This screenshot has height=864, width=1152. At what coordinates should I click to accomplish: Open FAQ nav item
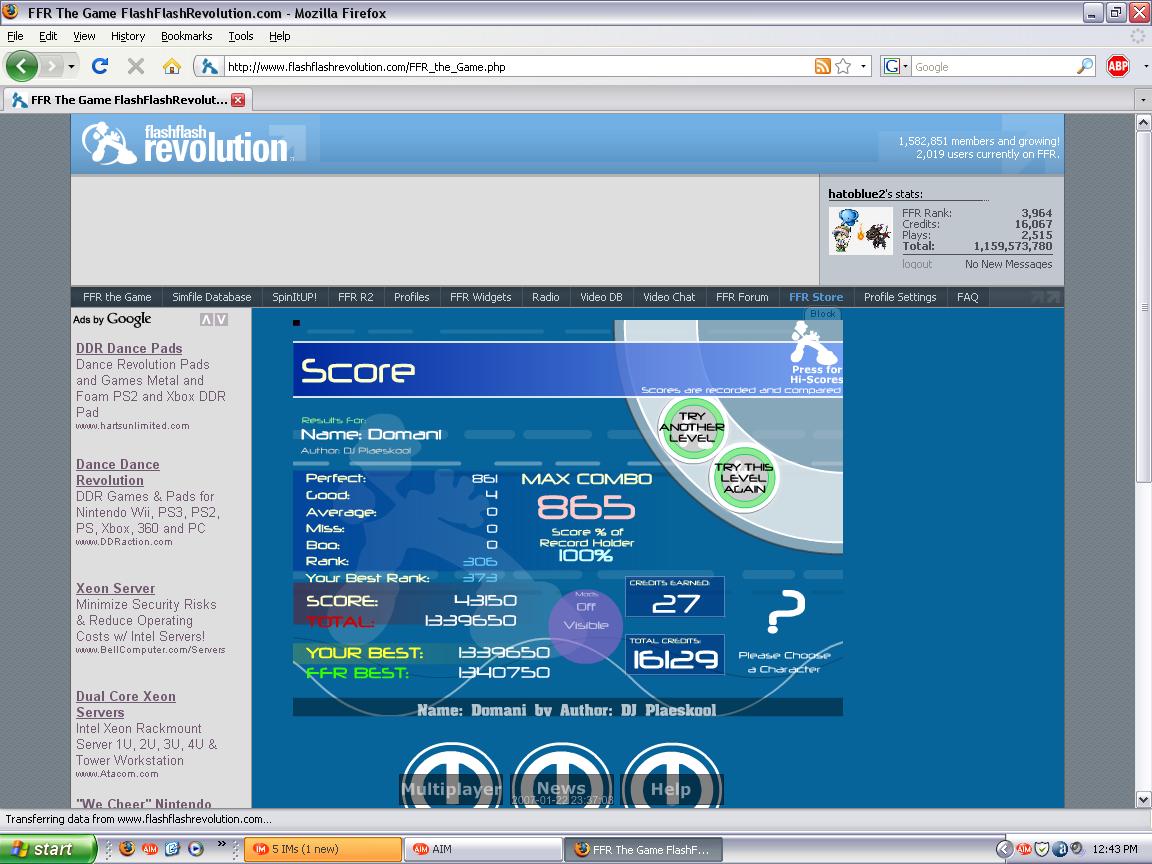968,297
